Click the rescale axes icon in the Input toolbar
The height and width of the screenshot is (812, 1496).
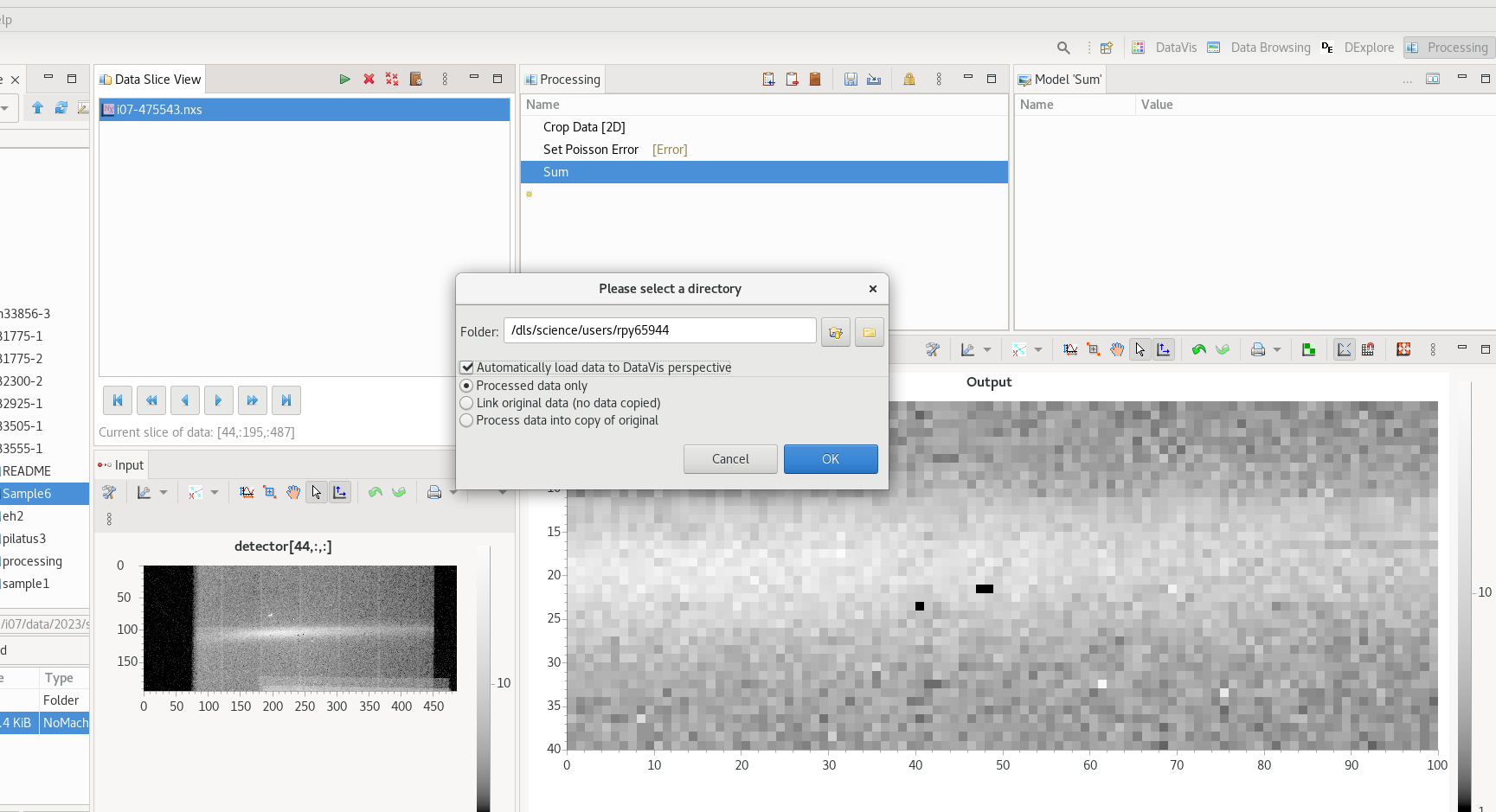247,493
